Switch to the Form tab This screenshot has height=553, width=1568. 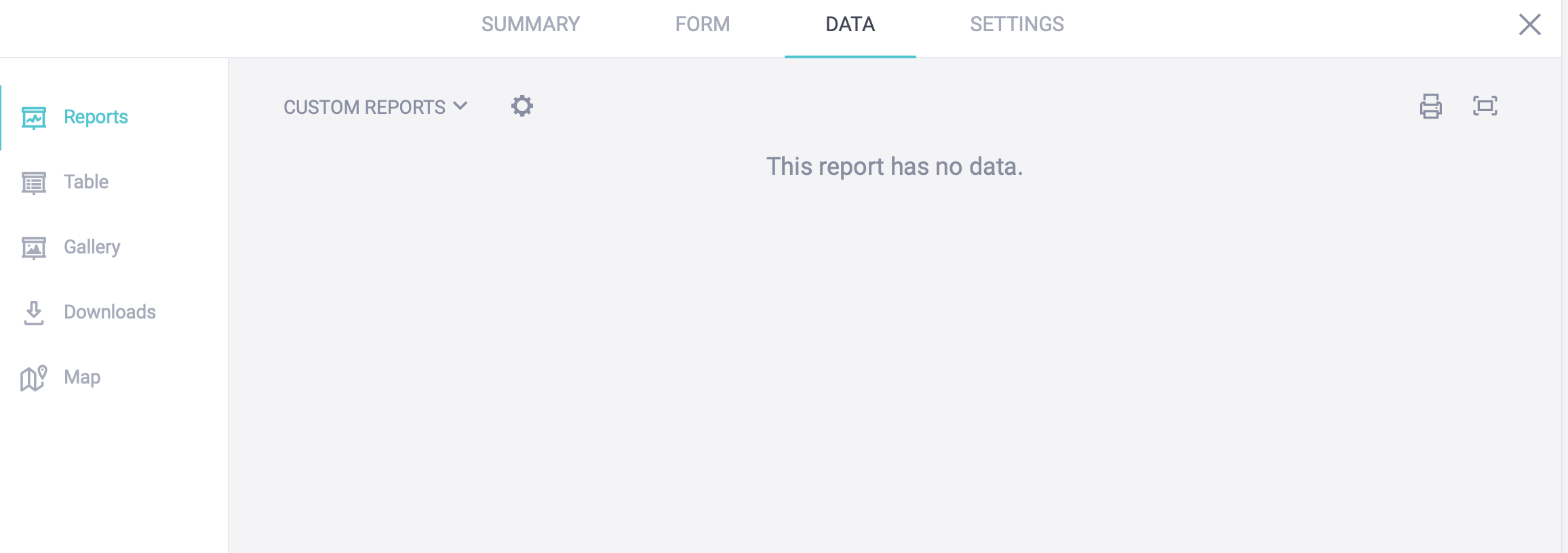click(702, 24)
